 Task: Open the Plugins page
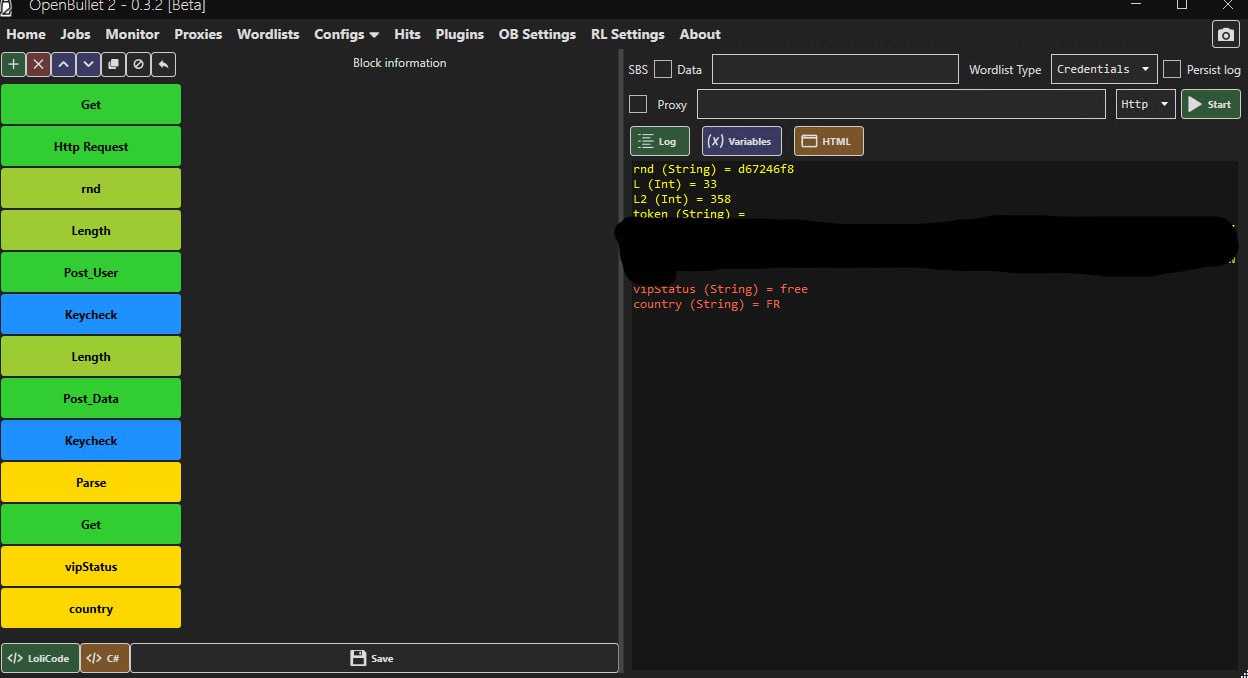[x=459, y=34]
